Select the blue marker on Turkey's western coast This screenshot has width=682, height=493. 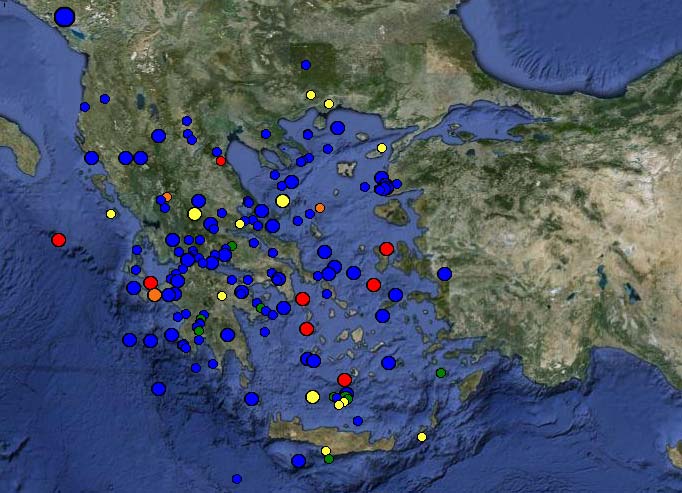click(x=444, y=274)
